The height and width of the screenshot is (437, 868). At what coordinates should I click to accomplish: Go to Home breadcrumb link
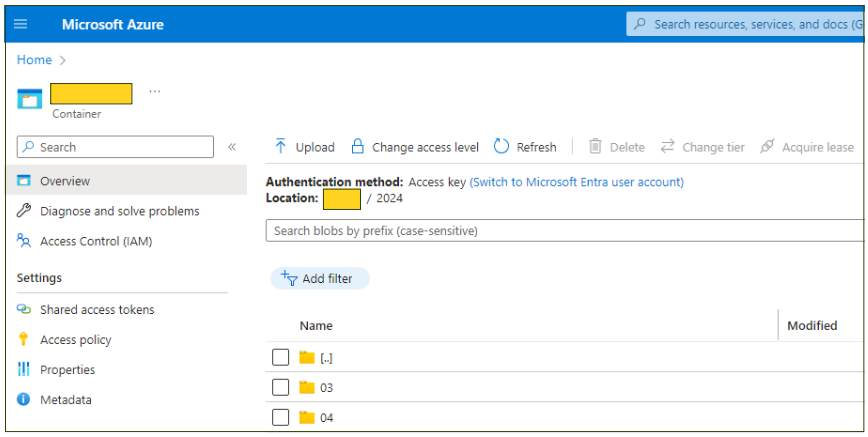coord(34,60)
